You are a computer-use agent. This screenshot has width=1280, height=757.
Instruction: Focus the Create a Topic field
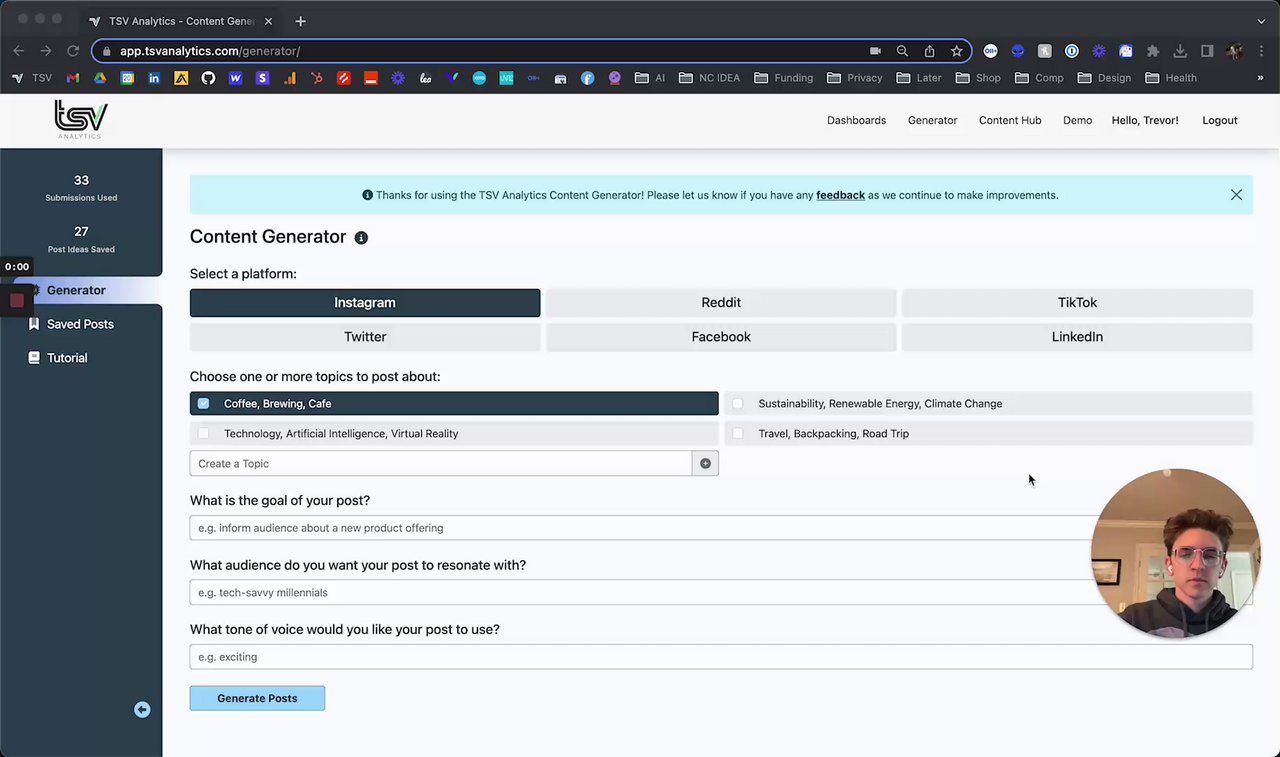[441, 464]
